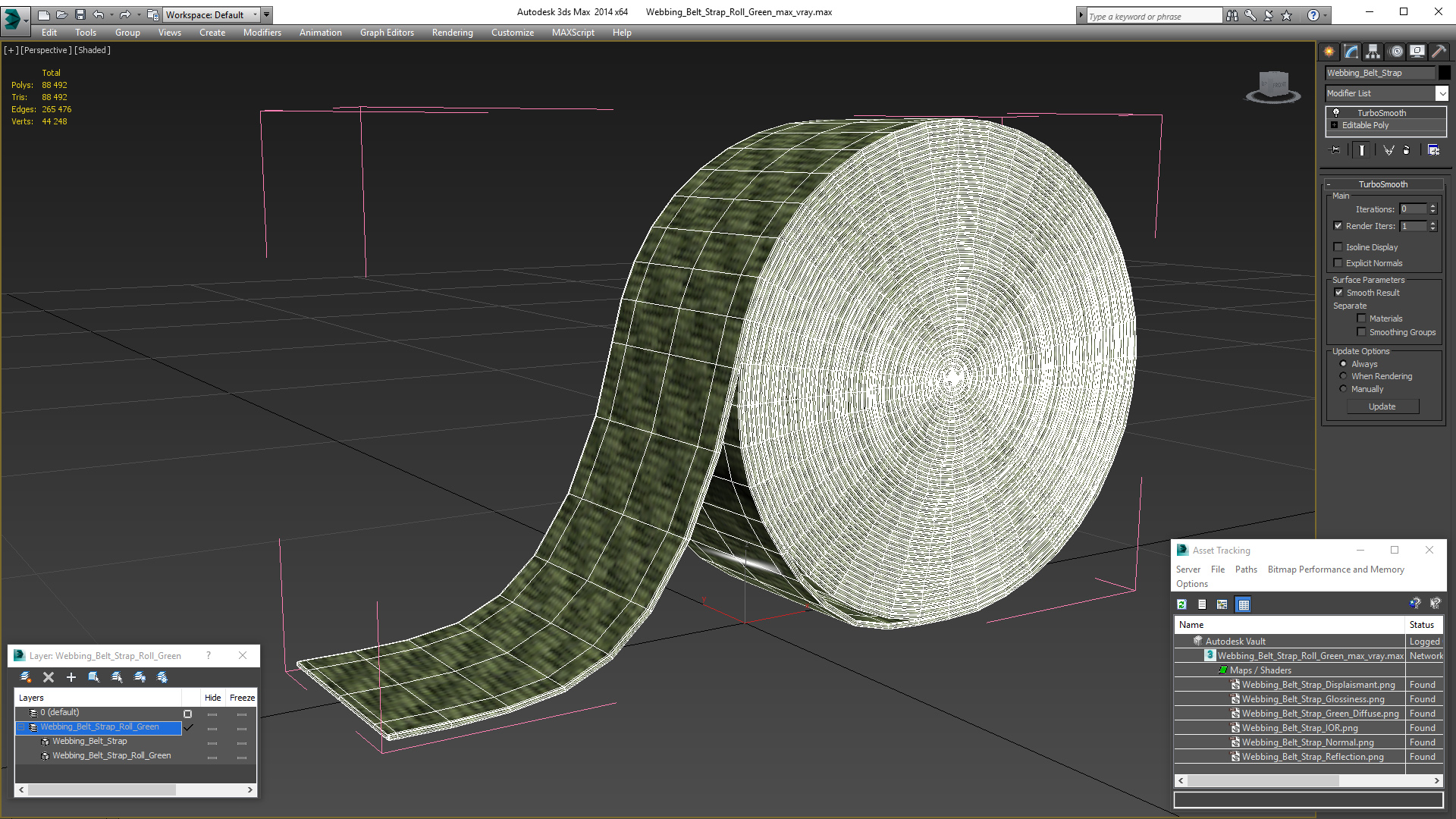Click the binoculars search icon in InfoCenter
The width and height of the screenshot is (1456, 819).
1232,15
